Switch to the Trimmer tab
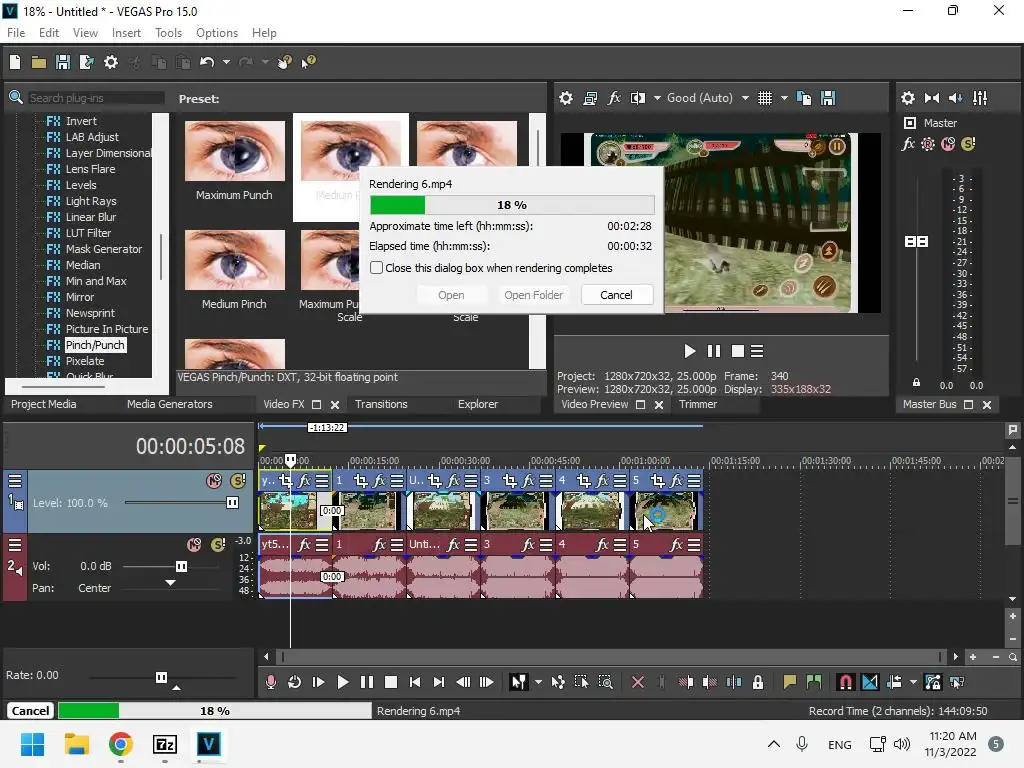The height and width of the screenshot is (768, 1024). (697, 404)
